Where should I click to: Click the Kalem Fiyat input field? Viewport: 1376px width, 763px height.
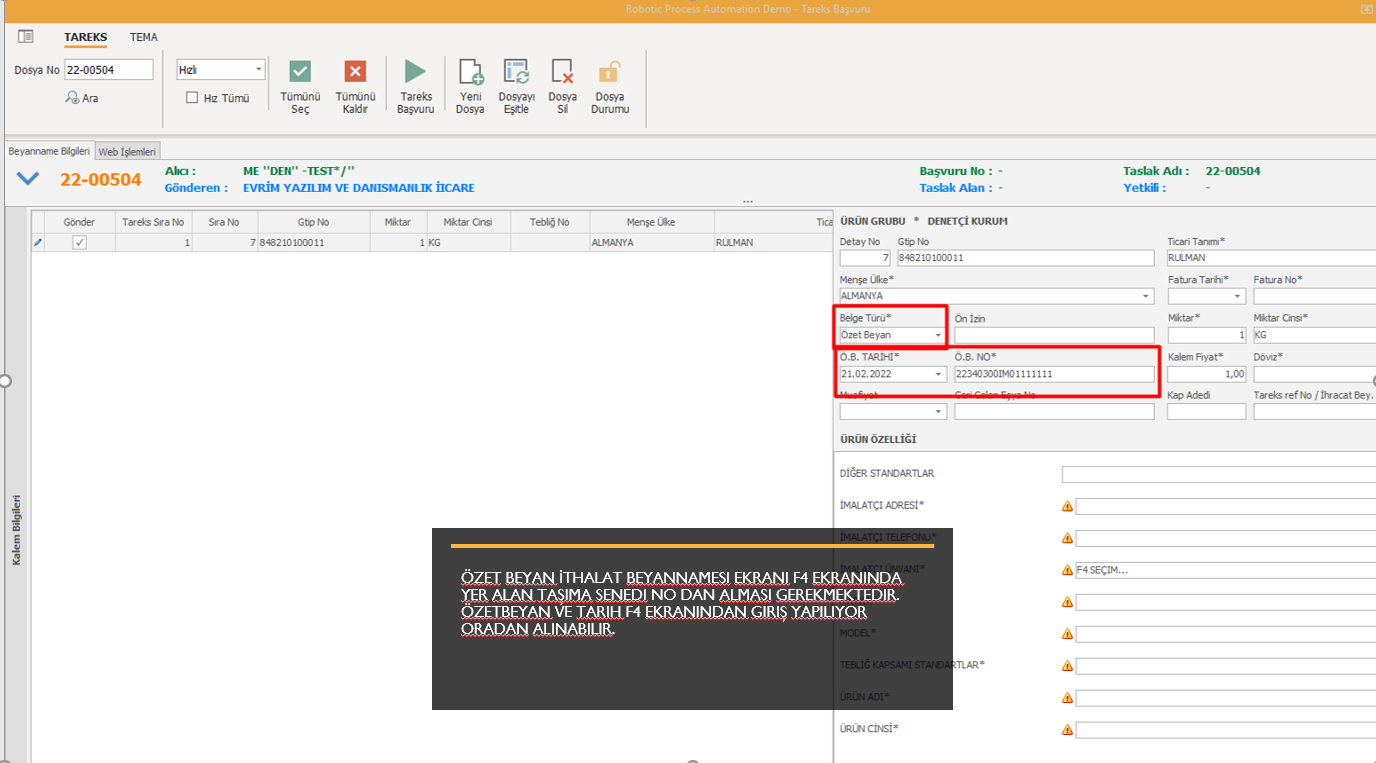tap(1207, 374)
